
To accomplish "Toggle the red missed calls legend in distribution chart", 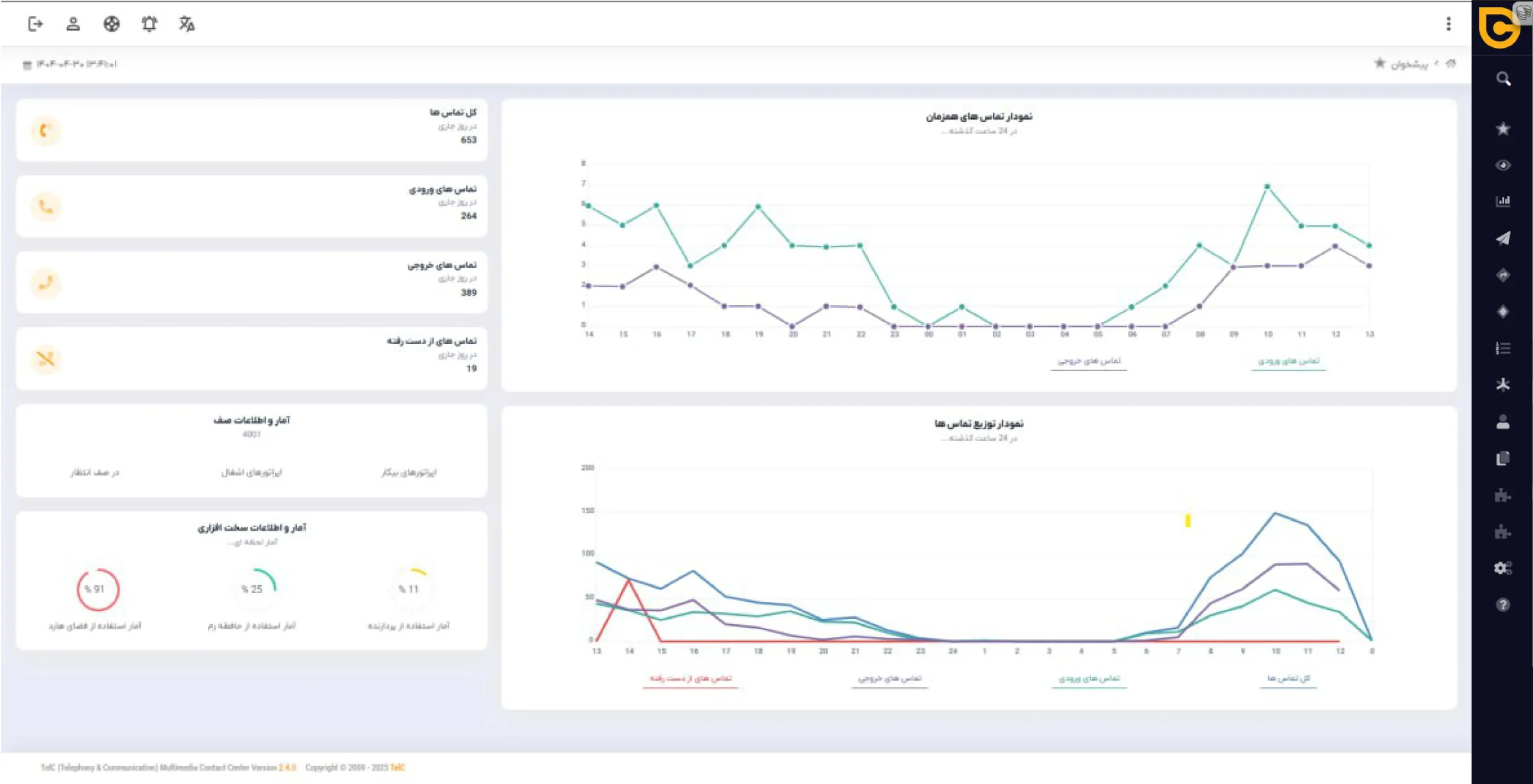I will click(690, 678).
